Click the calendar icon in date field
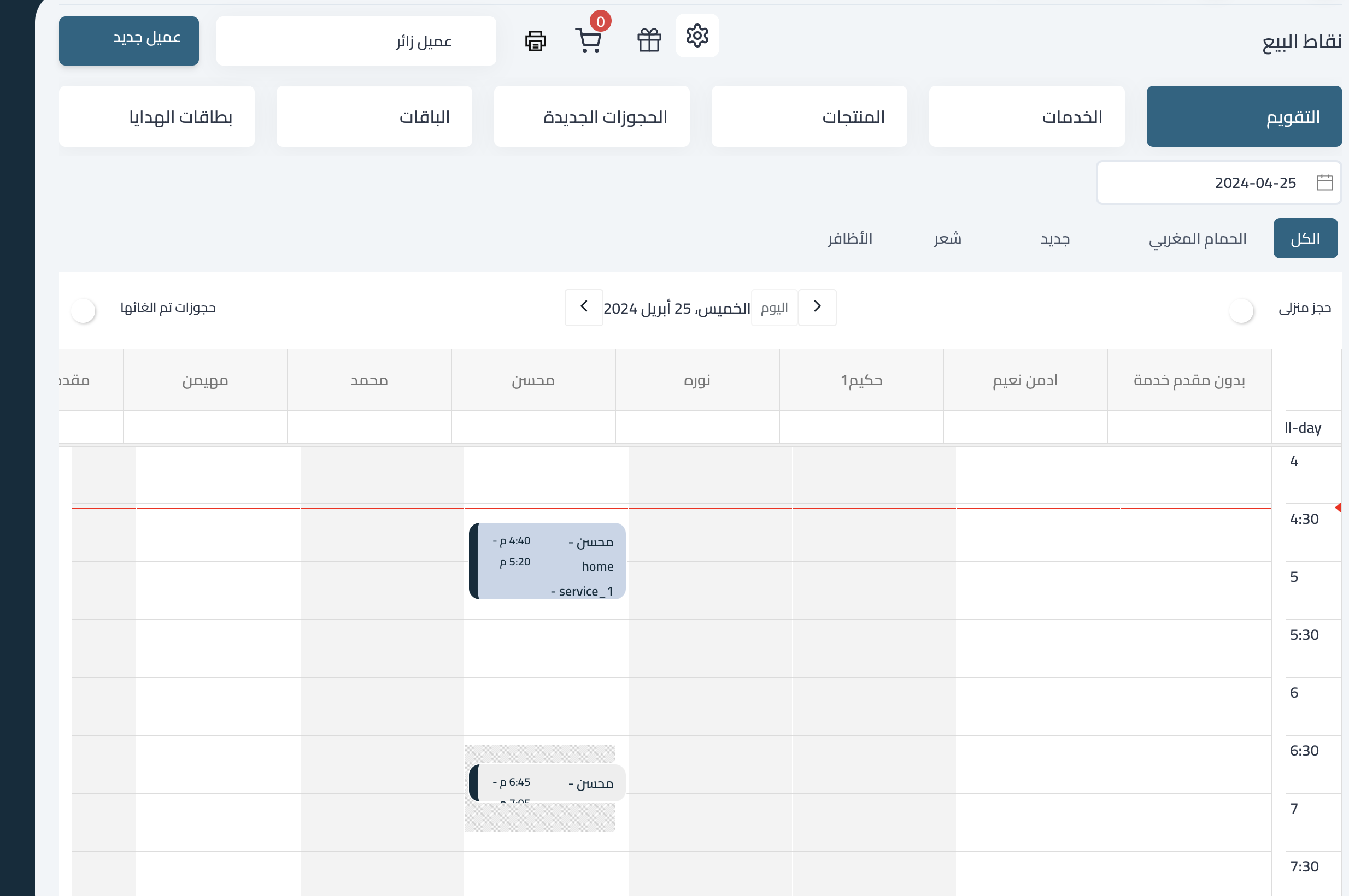Screen dimensions: 1349x896 tap(1324, 183)
